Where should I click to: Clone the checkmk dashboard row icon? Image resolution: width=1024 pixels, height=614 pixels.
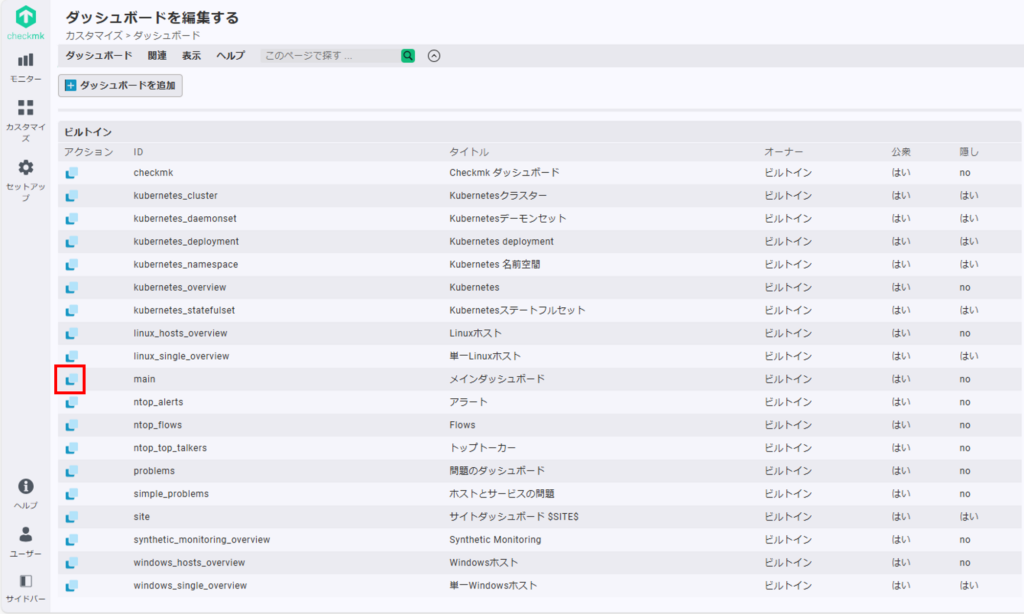click(x=71, y=173)
